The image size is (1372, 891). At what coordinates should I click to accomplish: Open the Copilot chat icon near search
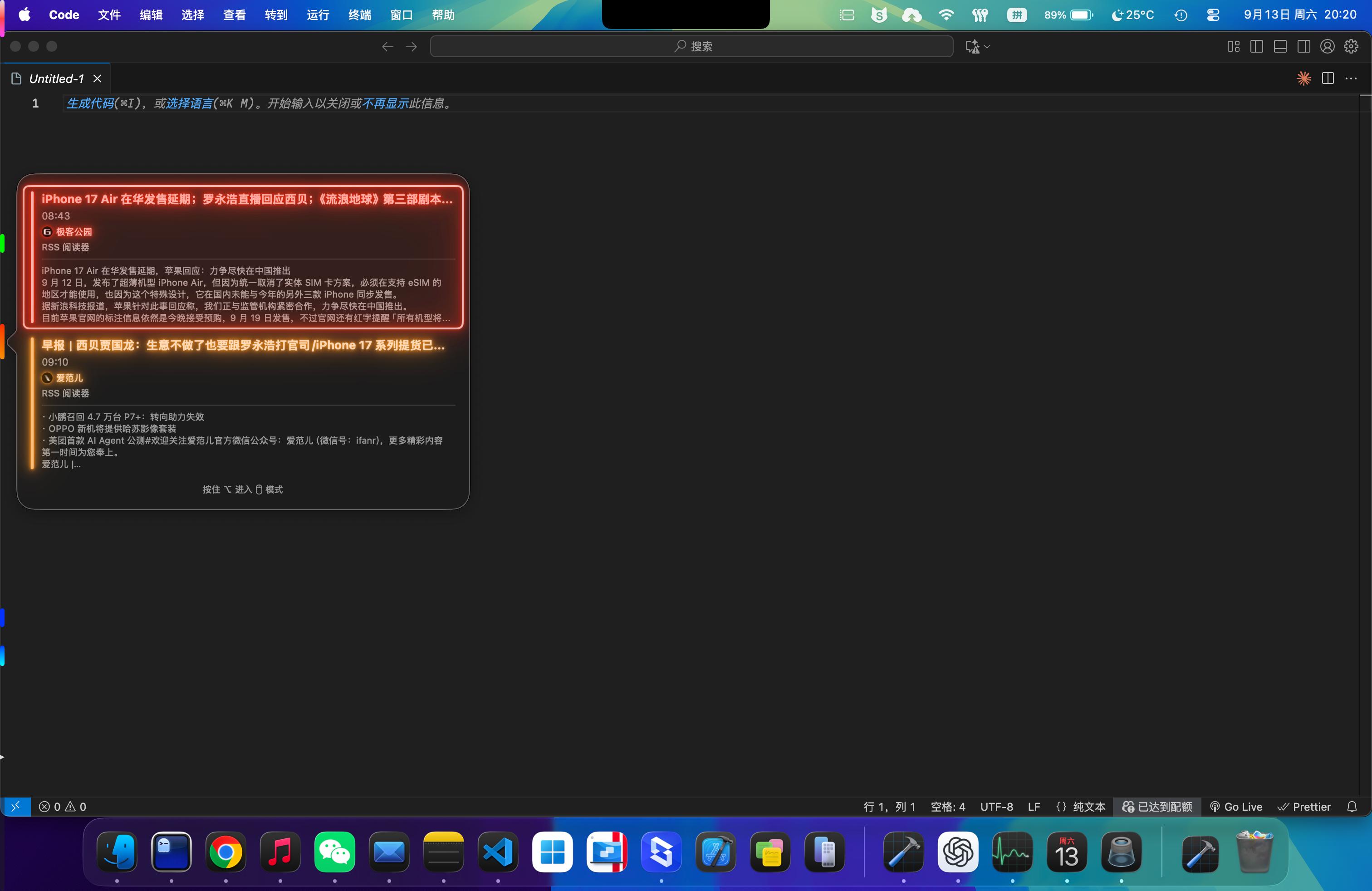(973, 47)
